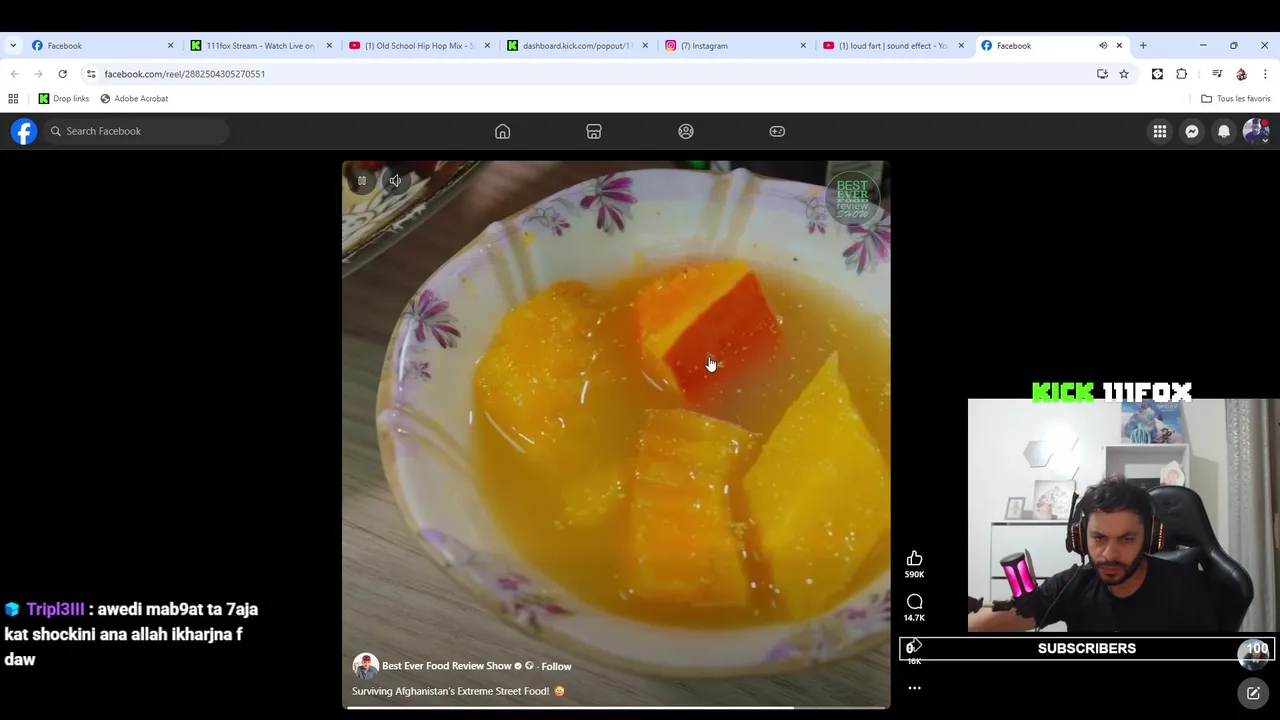Switch to the Old School Hip Hop Mix tab
This screenshot has height=720, width=1280.
pyautogui.click(x=419, y=45)
